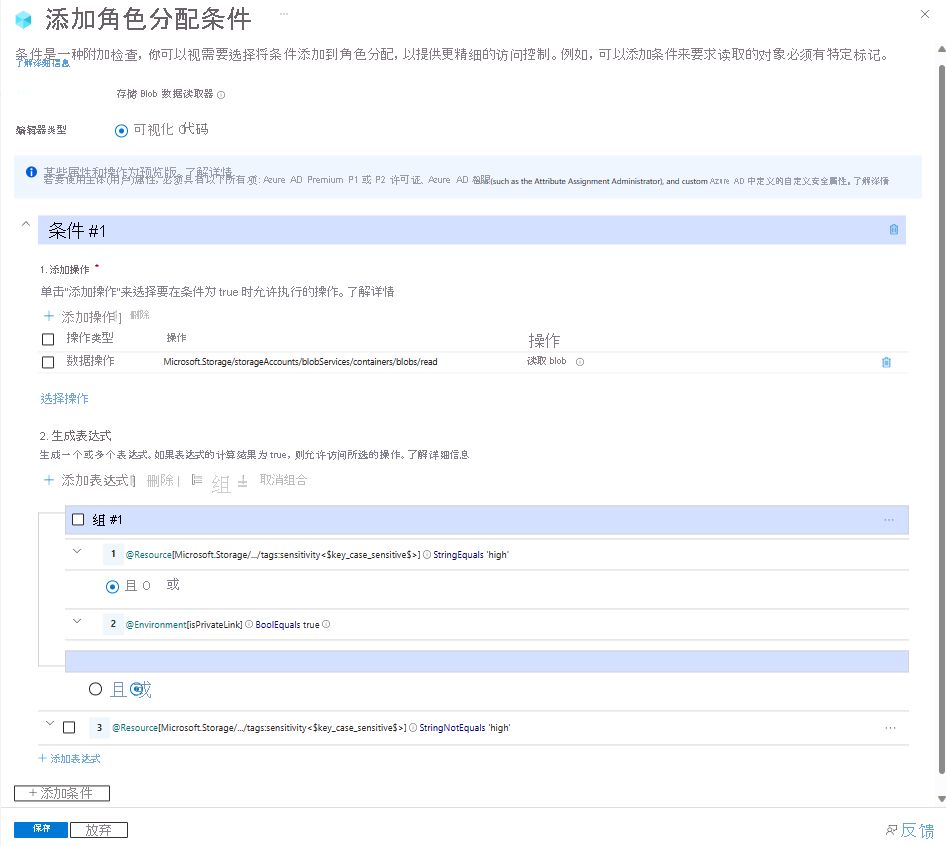The image size is (946, 846).
Task: Click the 反馈 feedback icon
Action: [891, 830]
